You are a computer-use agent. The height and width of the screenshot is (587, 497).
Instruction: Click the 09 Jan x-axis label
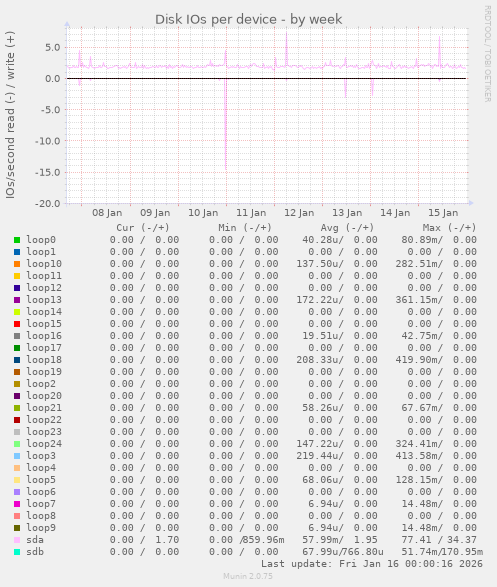pos(155,213)
